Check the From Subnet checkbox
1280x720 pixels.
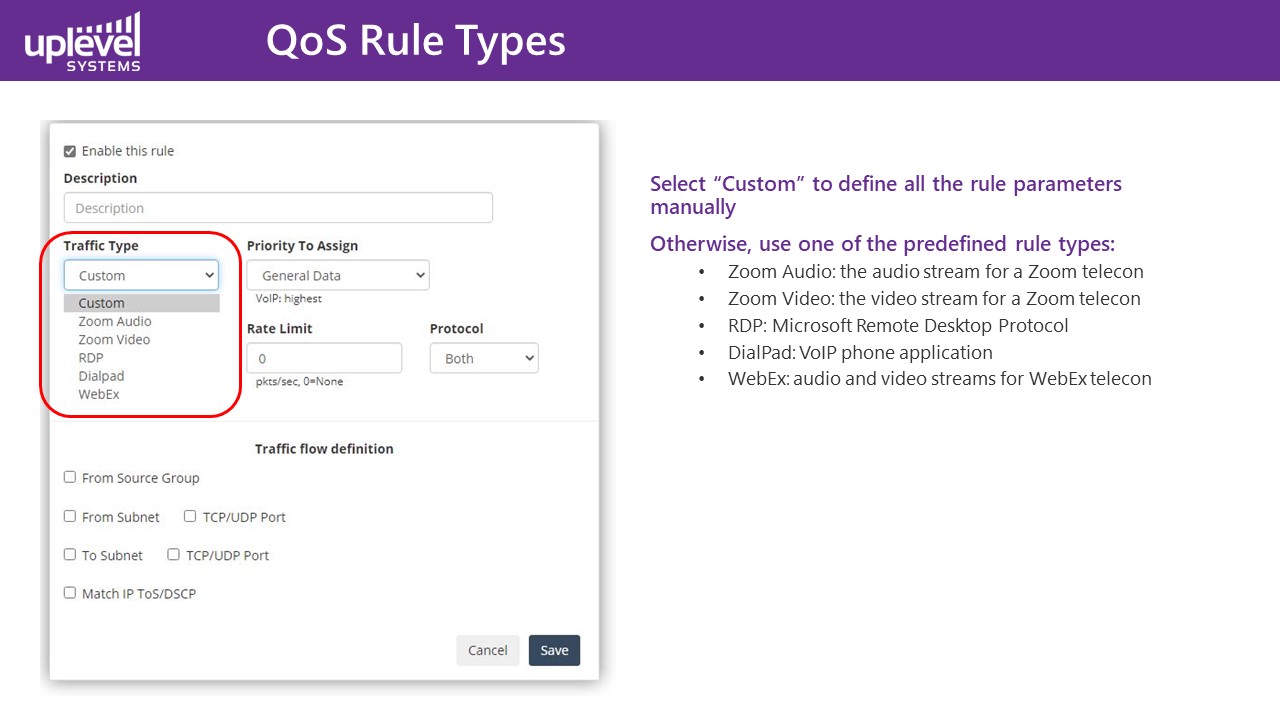(70, 516)
